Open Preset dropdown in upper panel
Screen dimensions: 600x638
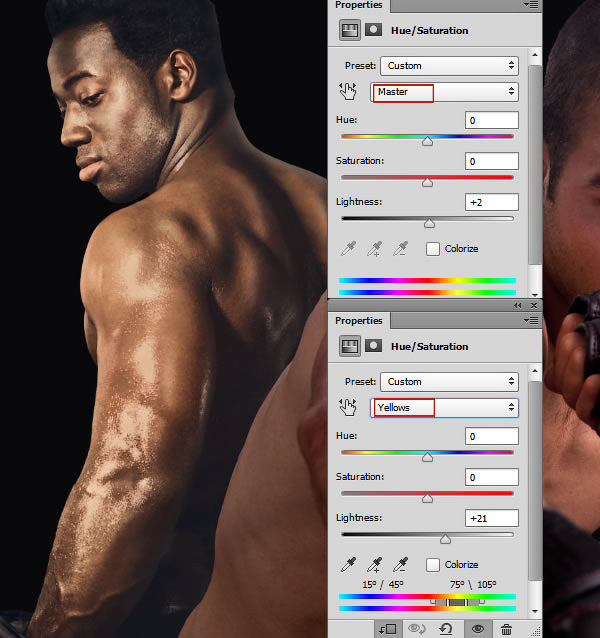[449, 66]
